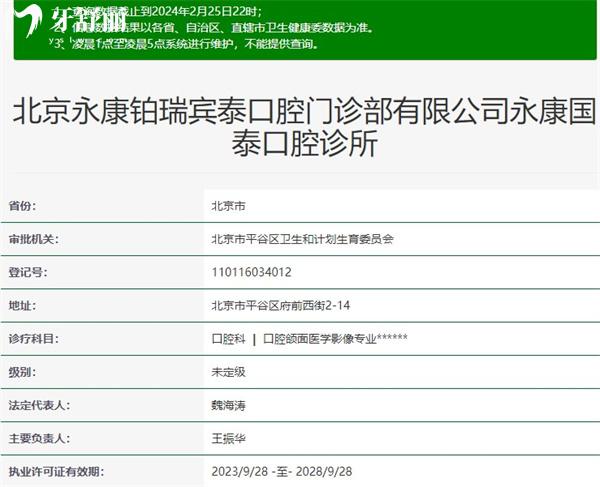Click the 法定代表人 label
600x487 pixels.
pyautogui.click(x=39, y=405)
